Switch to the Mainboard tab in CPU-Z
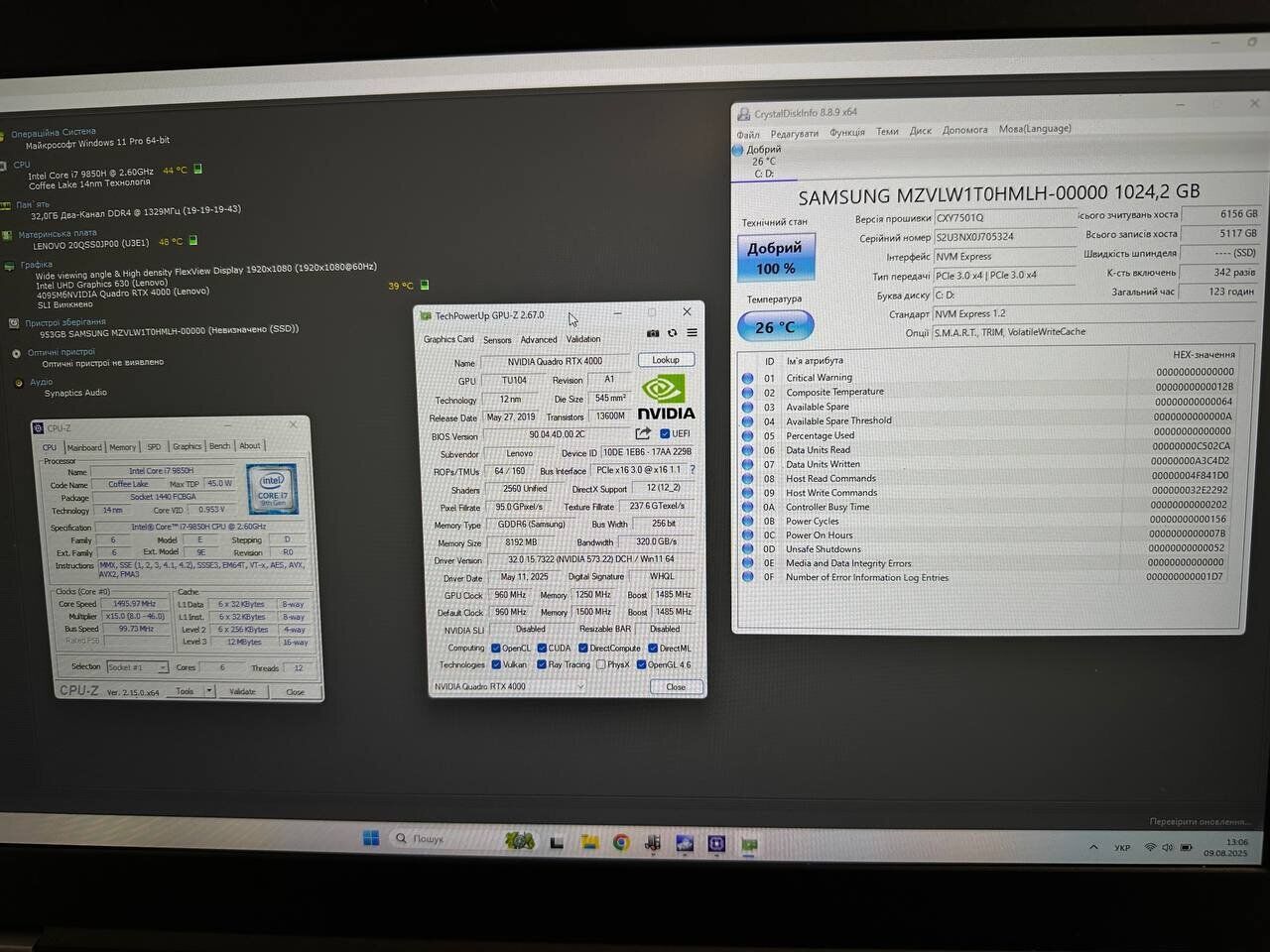Viewport: 1270px width, 952px height. (84, 447)
